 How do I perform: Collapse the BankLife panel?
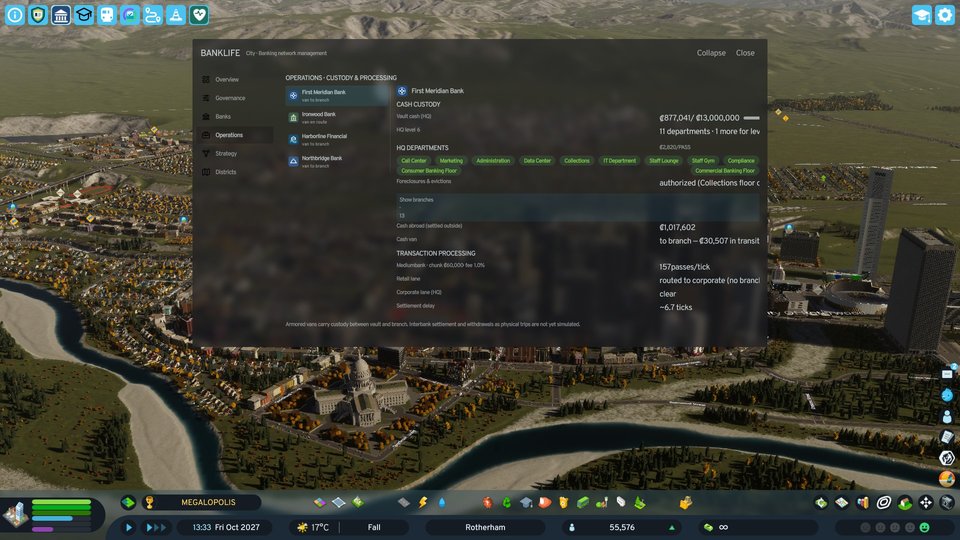coord(711,53)
